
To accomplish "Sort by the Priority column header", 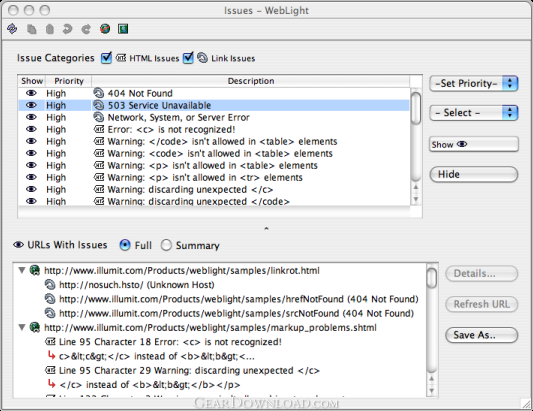I will (x=68, y=81).
